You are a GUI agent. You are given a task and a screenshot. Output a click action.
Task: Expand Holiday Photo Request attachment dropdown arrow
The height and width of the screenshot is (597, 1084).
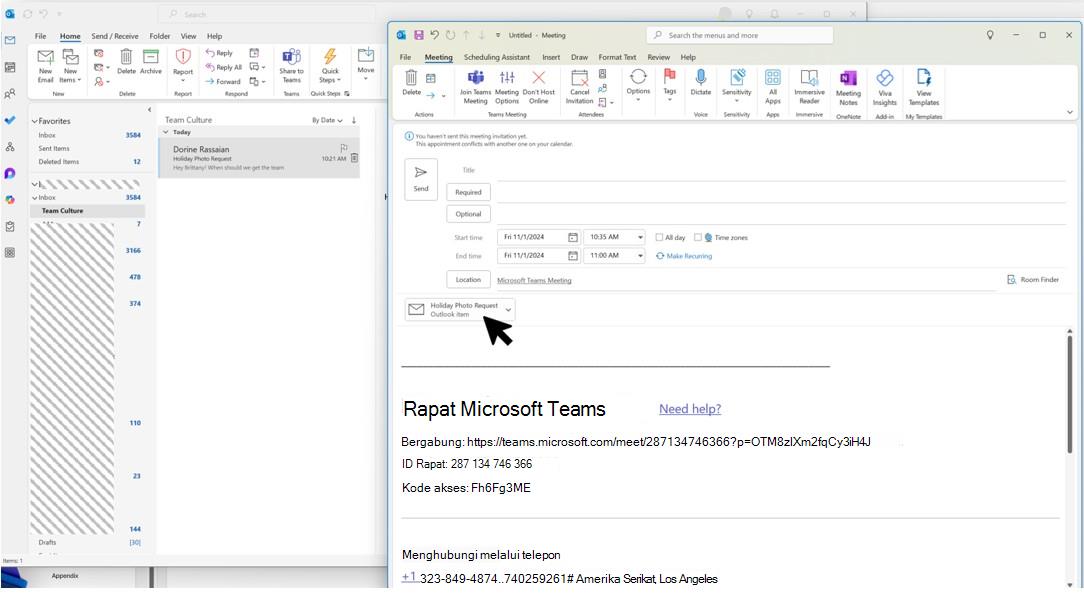coord(508,310)
